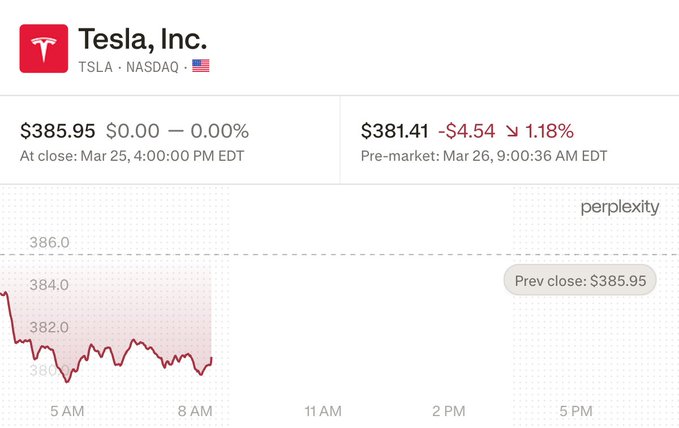The width and height of the screenshot is (679, 428).
Task: Click the -$4.54 price change value
Action: tap(466, 131)
